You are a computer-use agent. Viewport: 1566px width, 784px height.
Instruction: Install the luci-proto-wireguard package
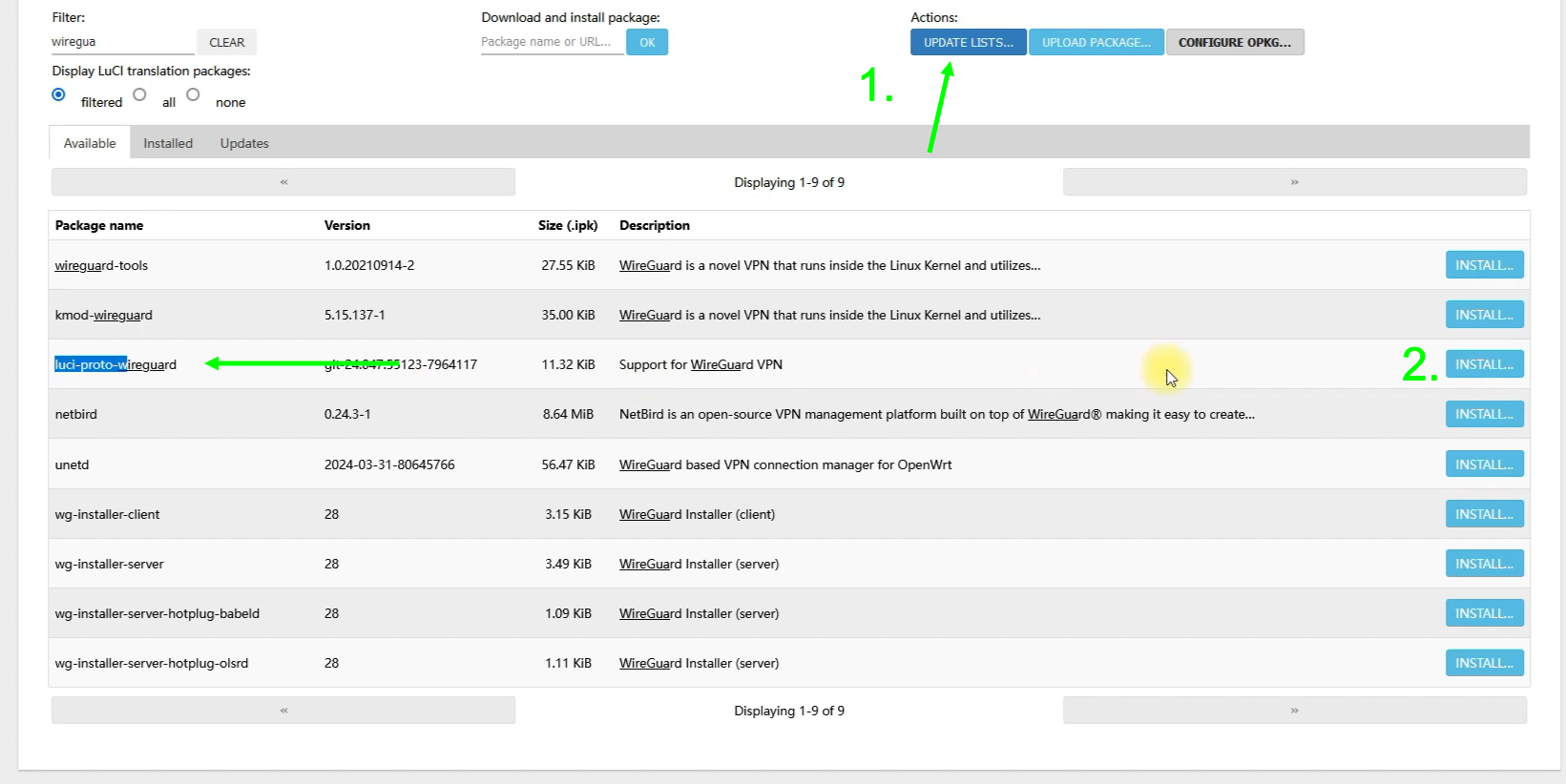tap(1484, 364)
